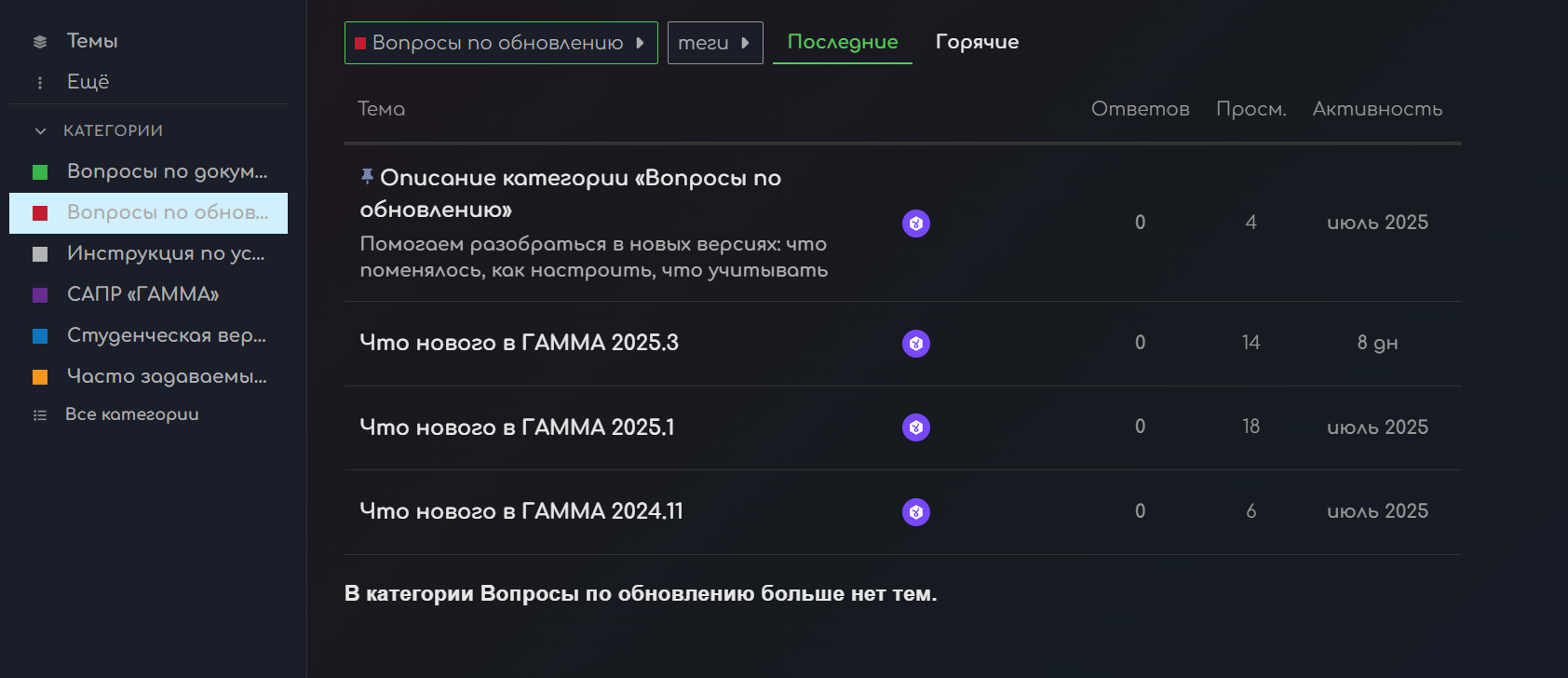Image resolution: width=1568 pixels, height=678 pixels.
Task: Click poster avatar of pinned category description
Action: (x=916, y=224)
